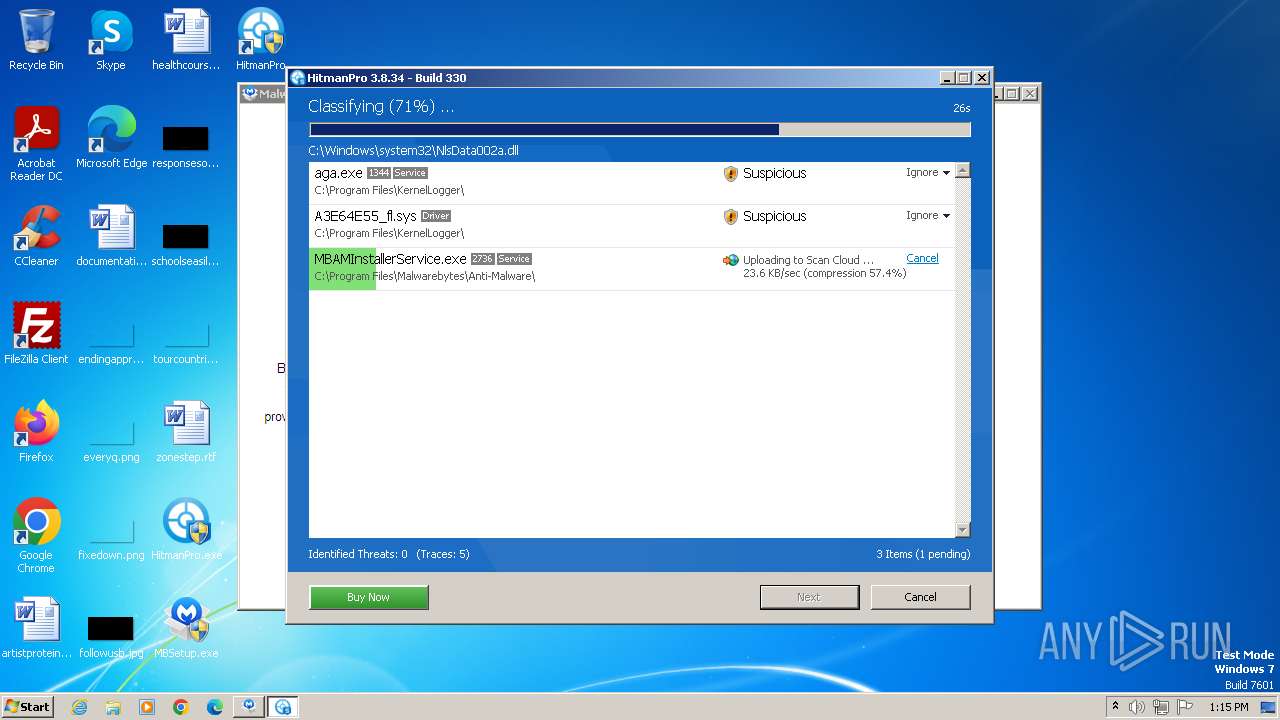
Task: Select the endingappr file icon
Action: click(111, 342)
